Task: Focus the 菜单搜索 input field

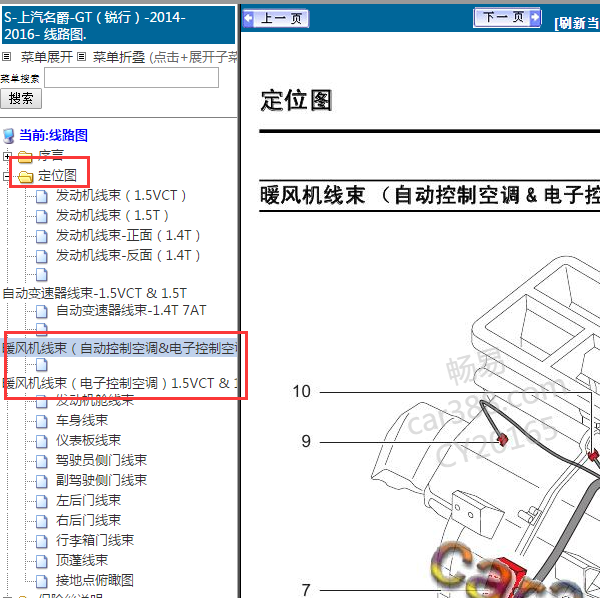Action: 132,78
